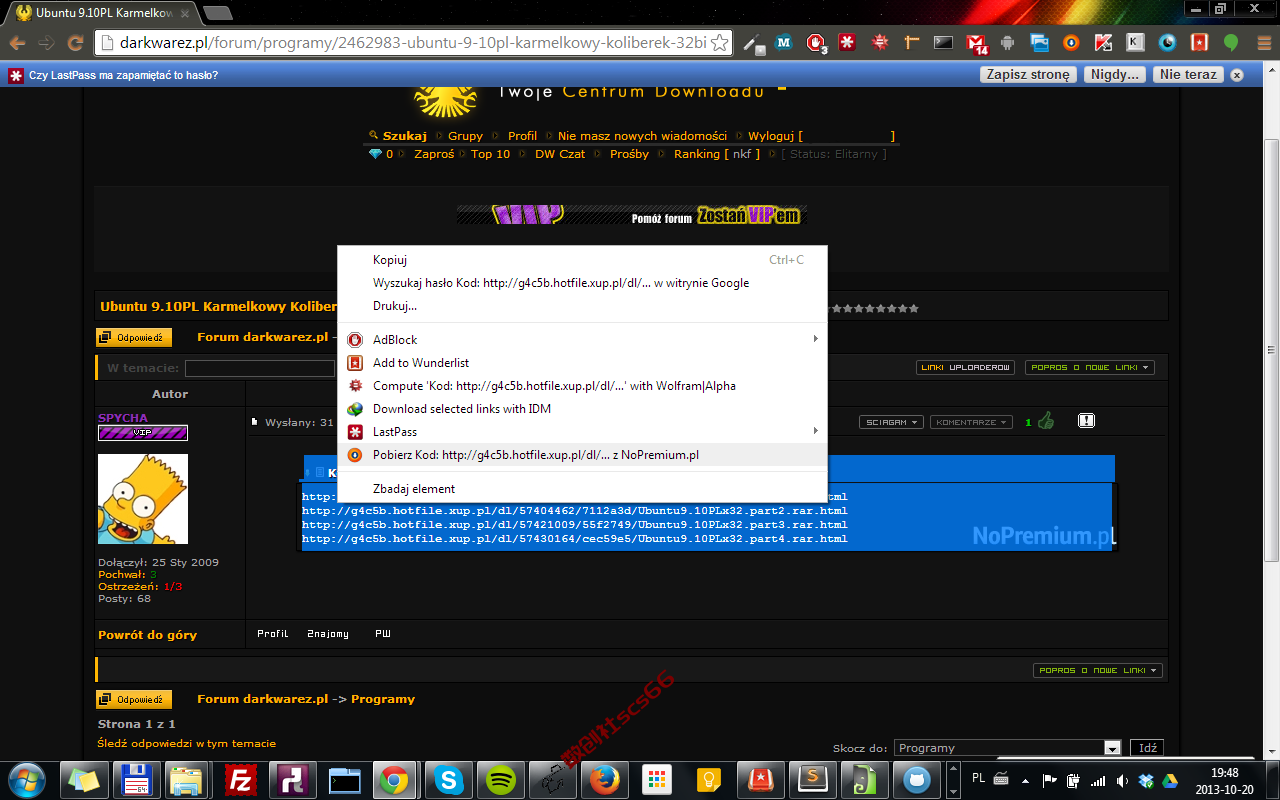Open the Wolfram Alpha extension icon in the toolbar
This screenshot has width=1280, height=800.
(x=880, y=43)
